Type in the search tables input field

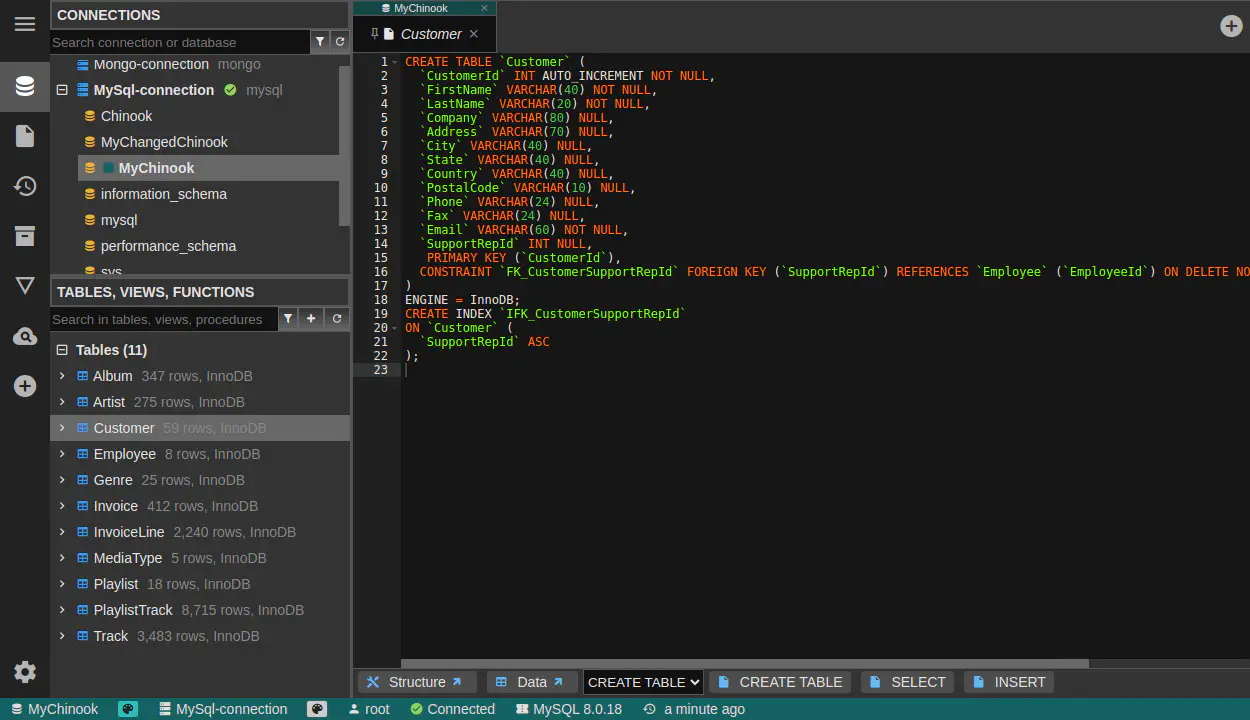click(162, 319)
